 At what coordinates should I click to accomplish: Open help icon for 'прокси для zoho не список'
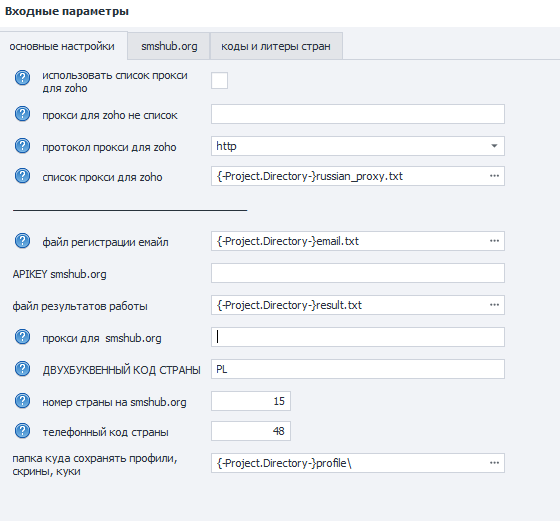[x=22, y=114]
